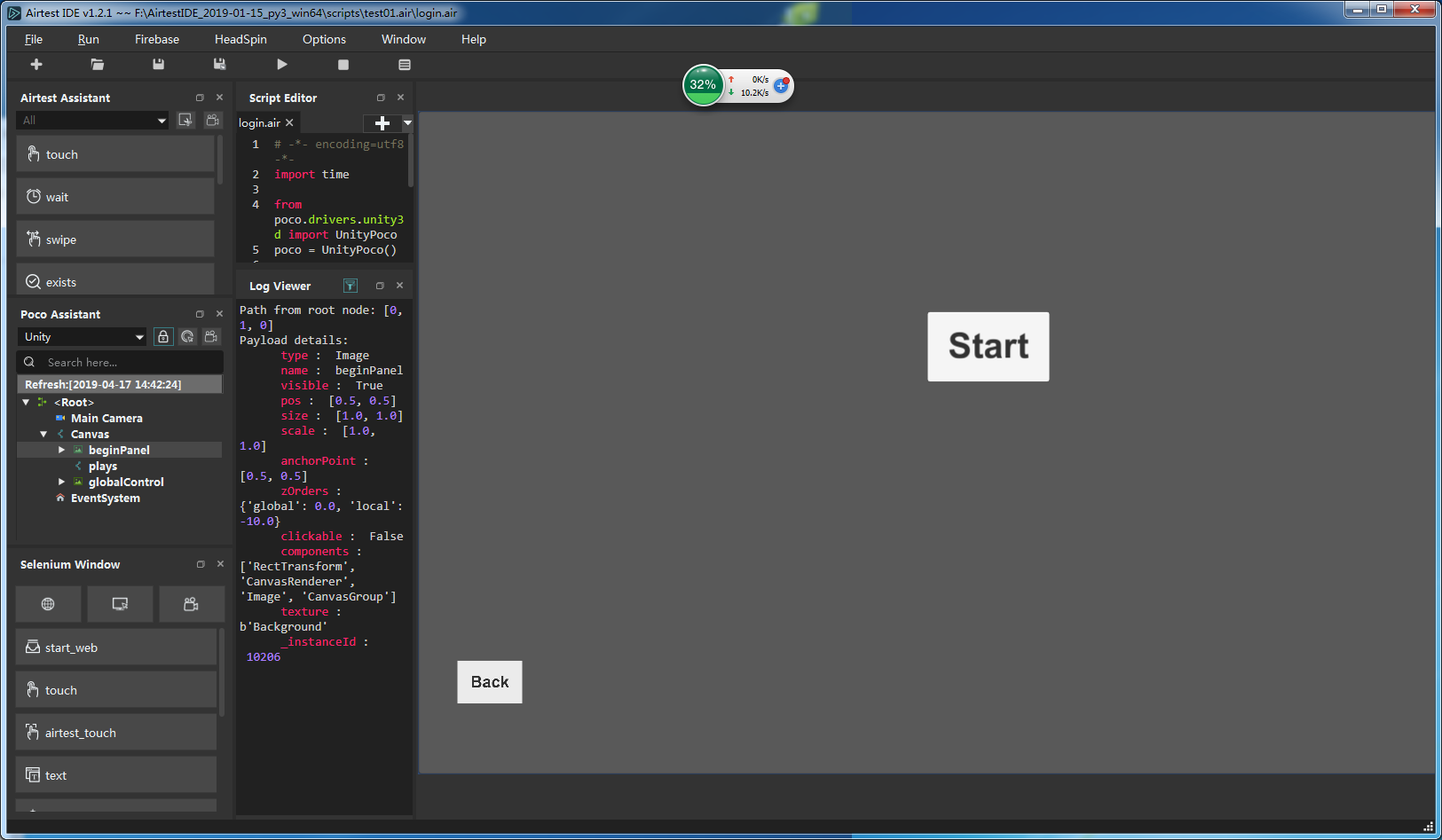Select the login.air tab in Script Editor

click(260, 122)
